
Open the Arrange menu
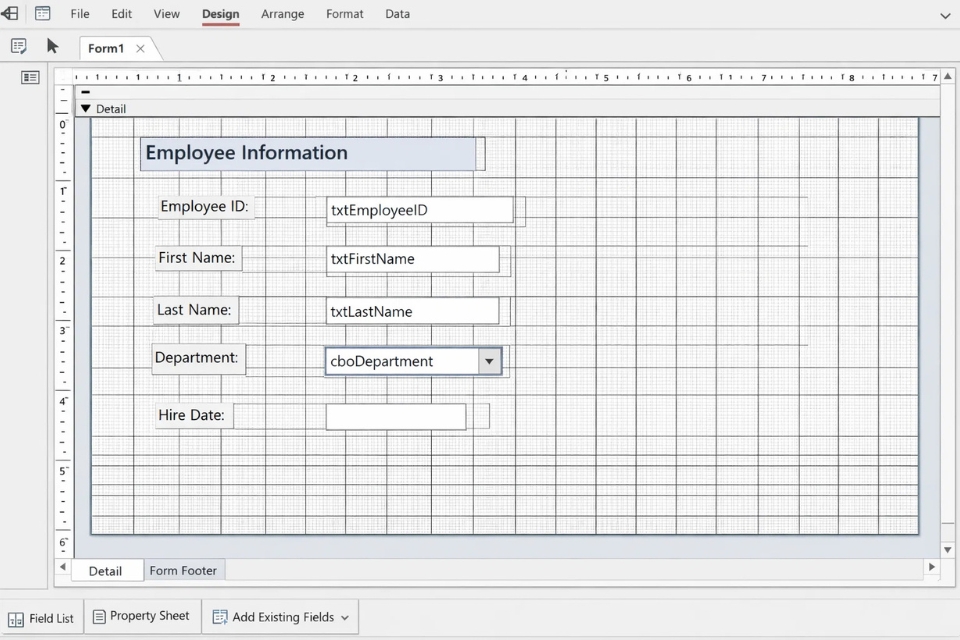click(283, 14)
